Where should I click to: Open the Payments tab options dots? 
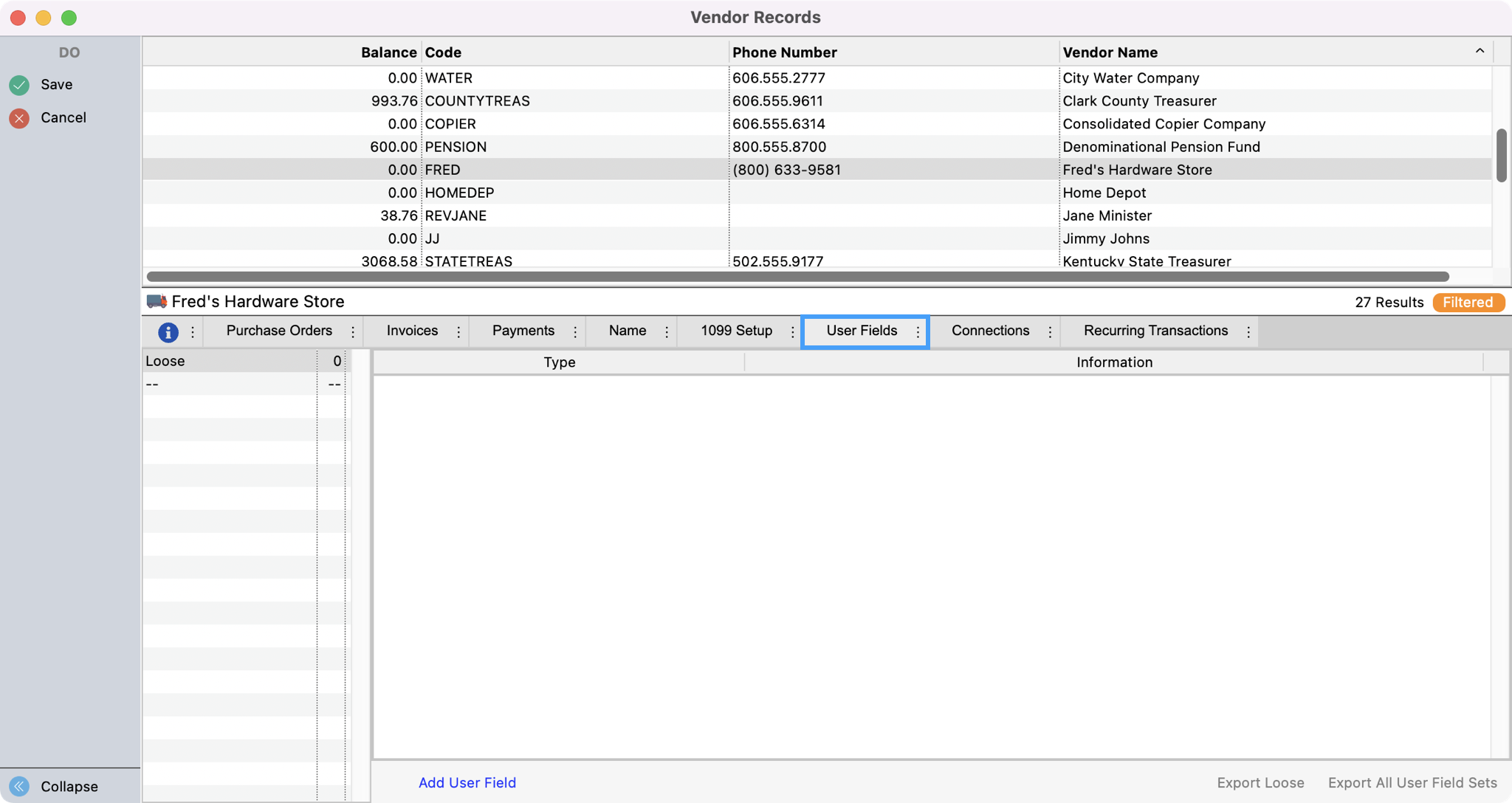tap(575, 332)
